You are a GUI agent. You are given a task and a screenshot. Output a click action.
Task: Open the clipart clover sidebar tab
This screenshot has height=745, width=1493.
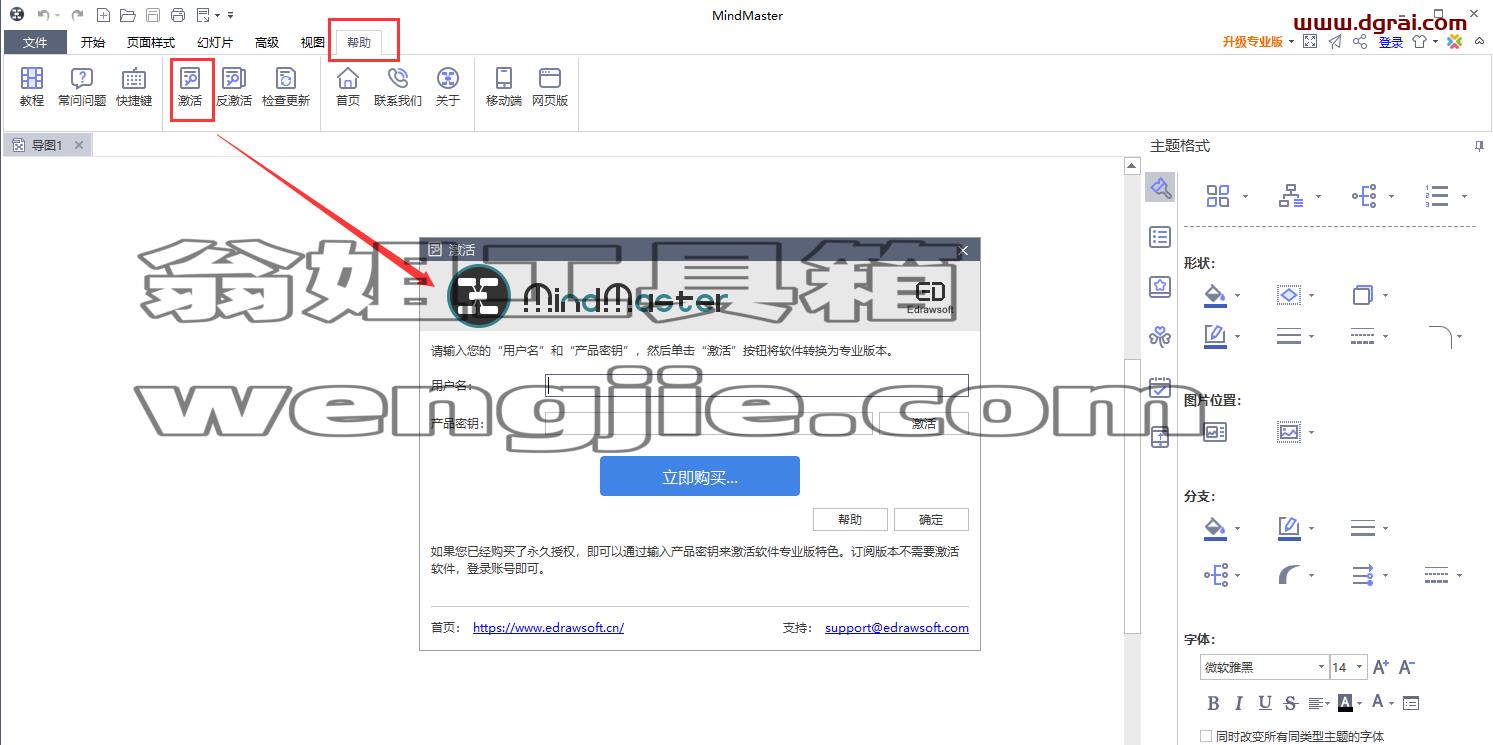coord(1160,337)
